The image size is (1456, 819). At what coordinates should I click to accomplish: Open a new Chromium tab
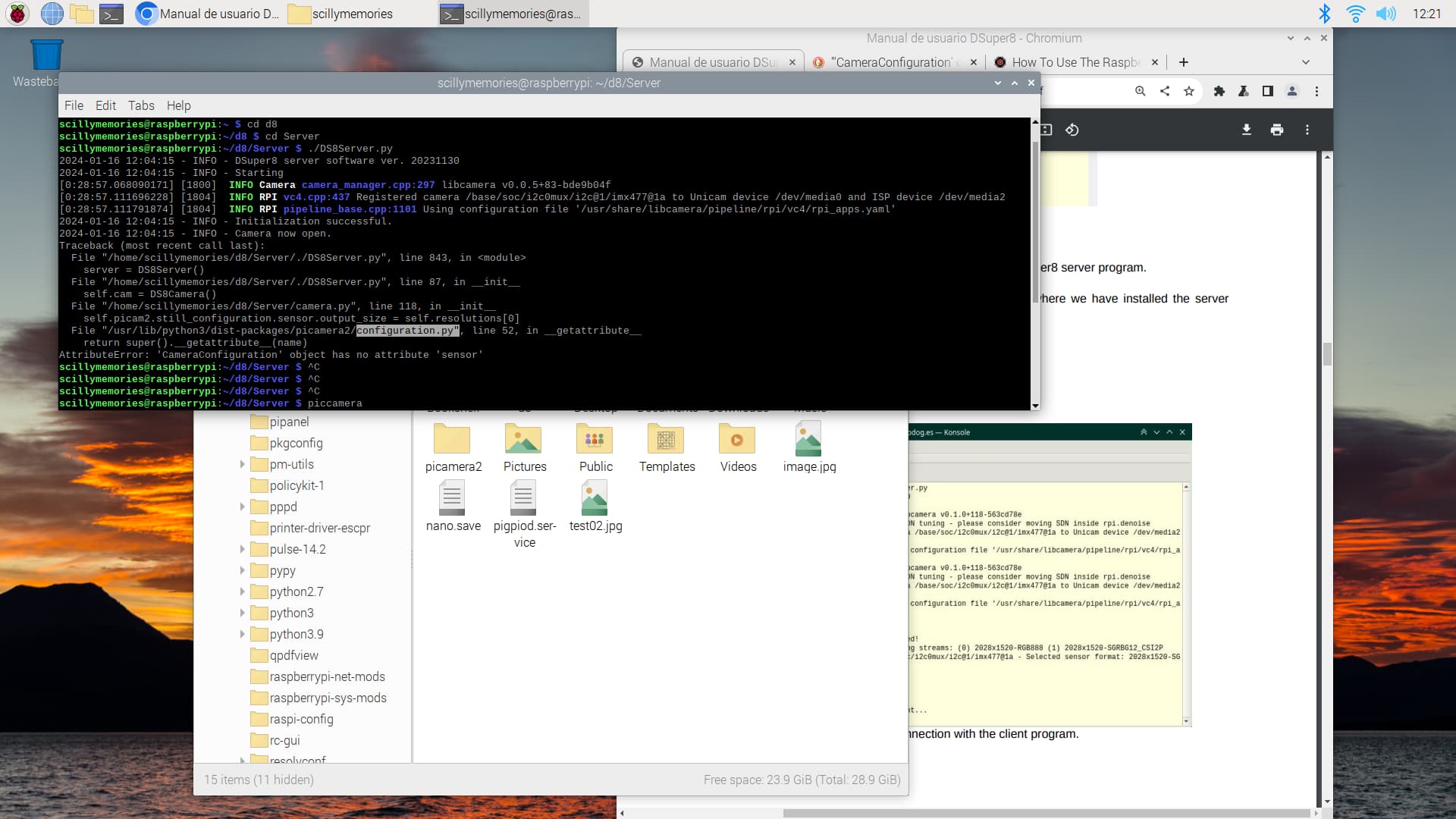pos(1184,62)
